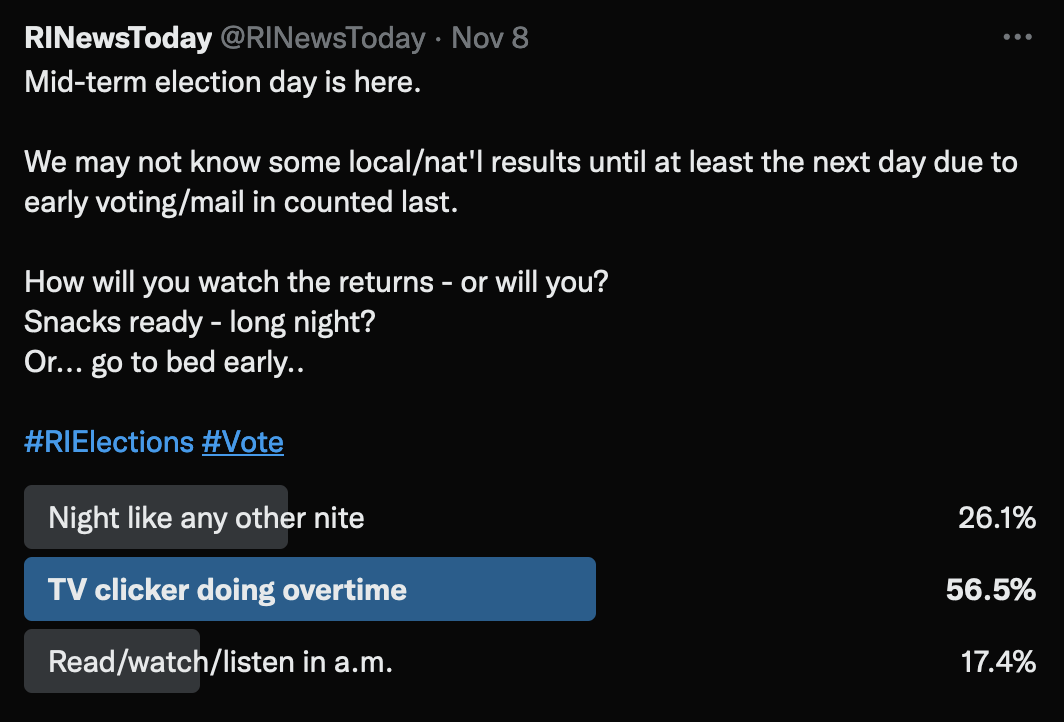Open the RINewsToday profile name

[x=118, y=38]
